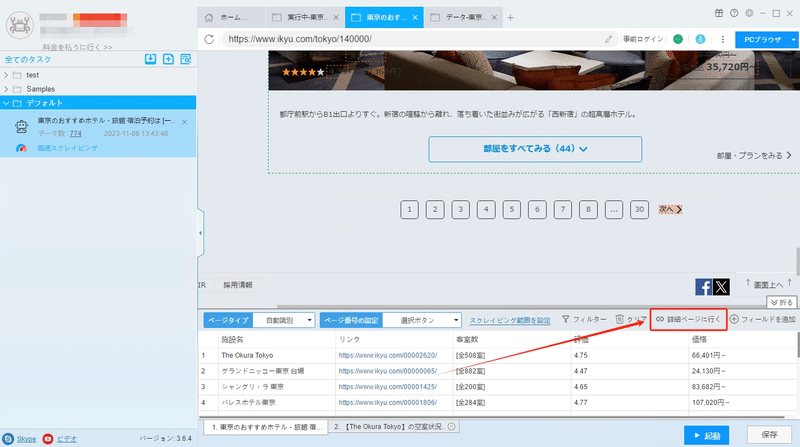Click the new task plus icon in sidebar
Screen dimensions: 800x447
pyautogui.click(x=168, y=59)
